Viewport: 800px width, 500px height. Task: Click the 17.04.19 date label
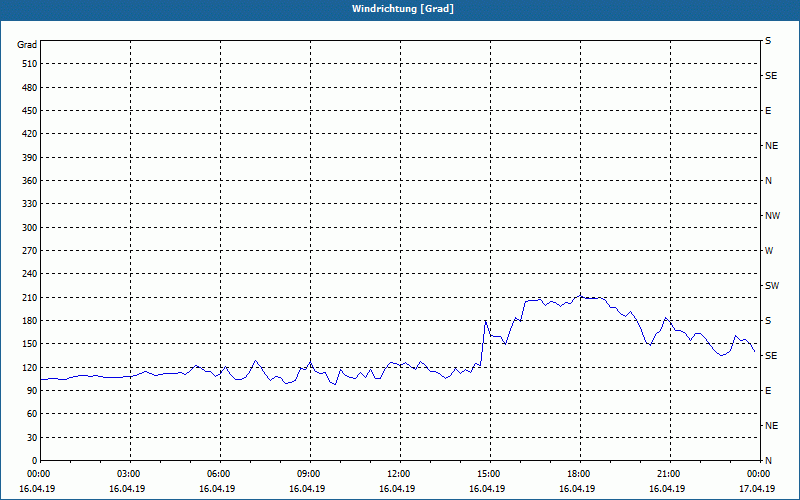(x=757, y=489)
